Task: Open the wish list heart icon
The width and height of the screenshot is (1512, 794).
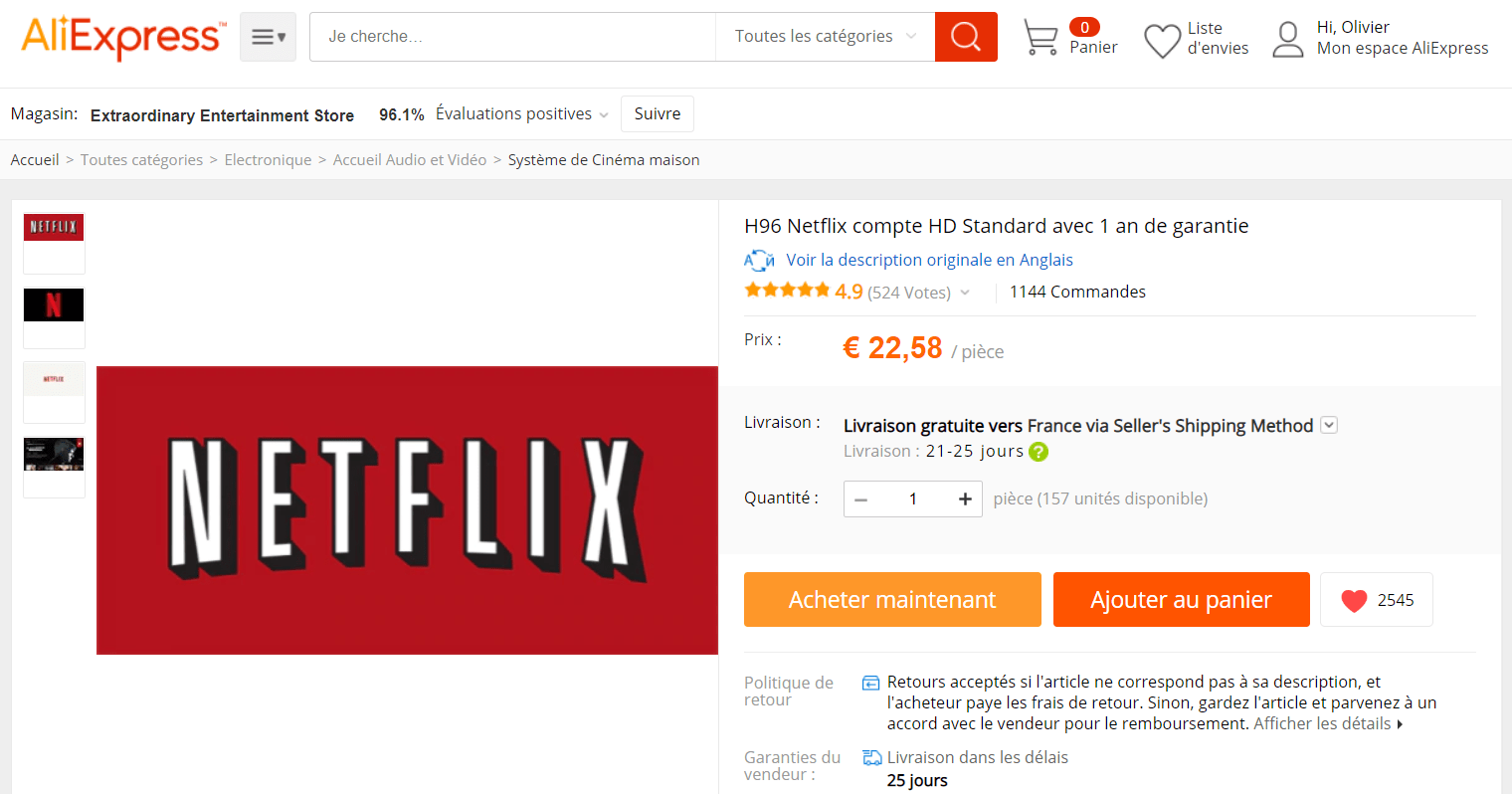Action: click(1162, 41)
